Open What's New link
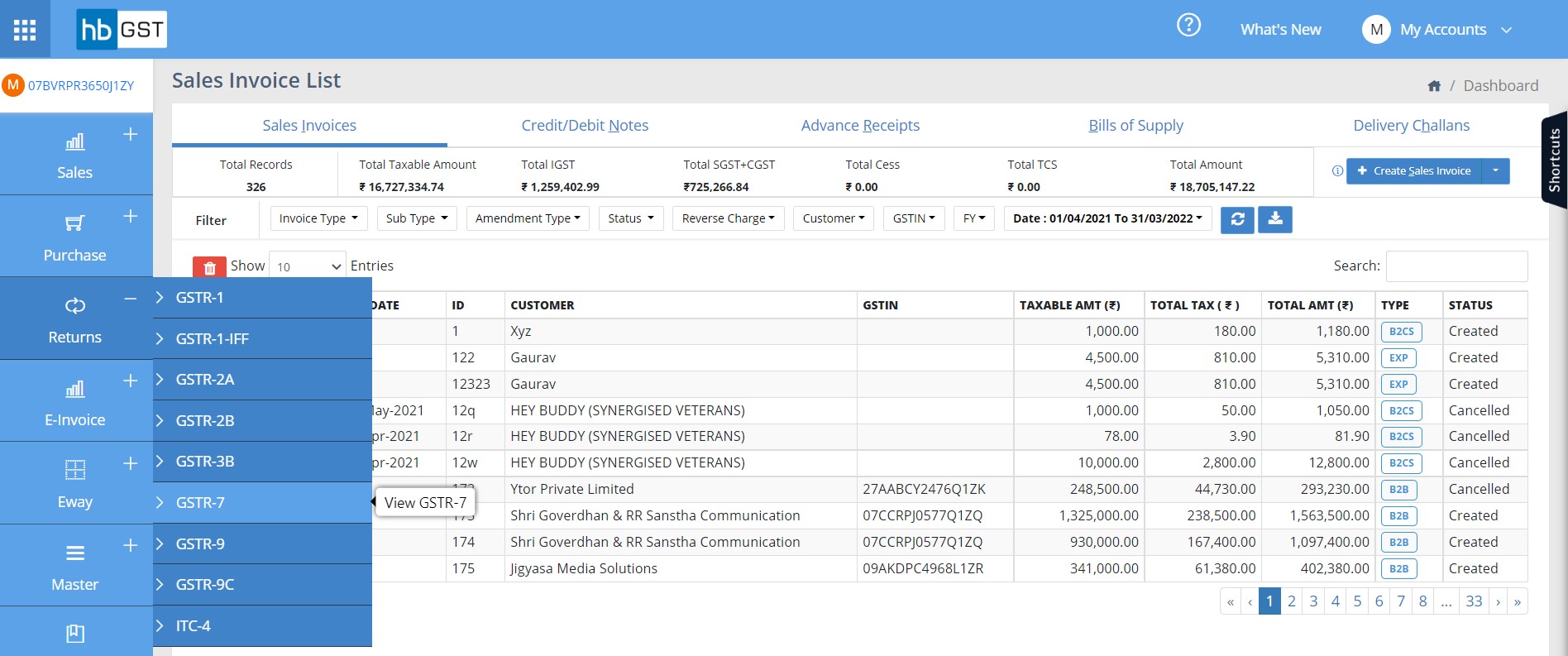 (x=1280, y=30)
